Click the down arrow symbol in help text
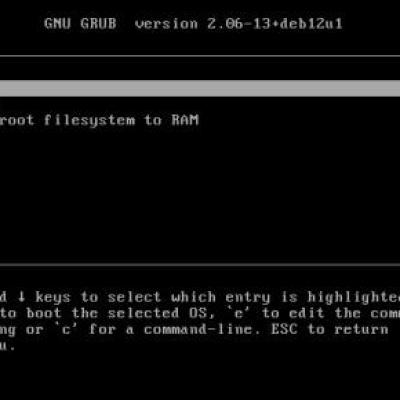The height and width of the screenshot is (400, 400). pyautogui.click(x=22, y=297)
